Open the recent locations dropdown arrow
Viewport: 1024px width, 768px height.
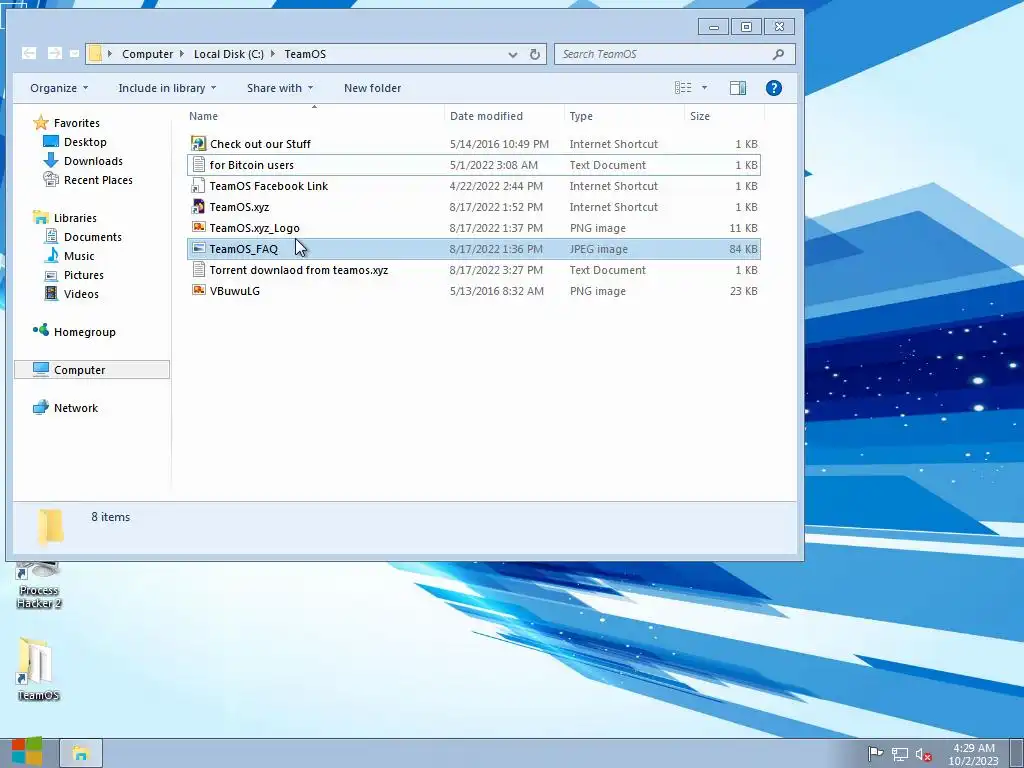pos(74,54)
